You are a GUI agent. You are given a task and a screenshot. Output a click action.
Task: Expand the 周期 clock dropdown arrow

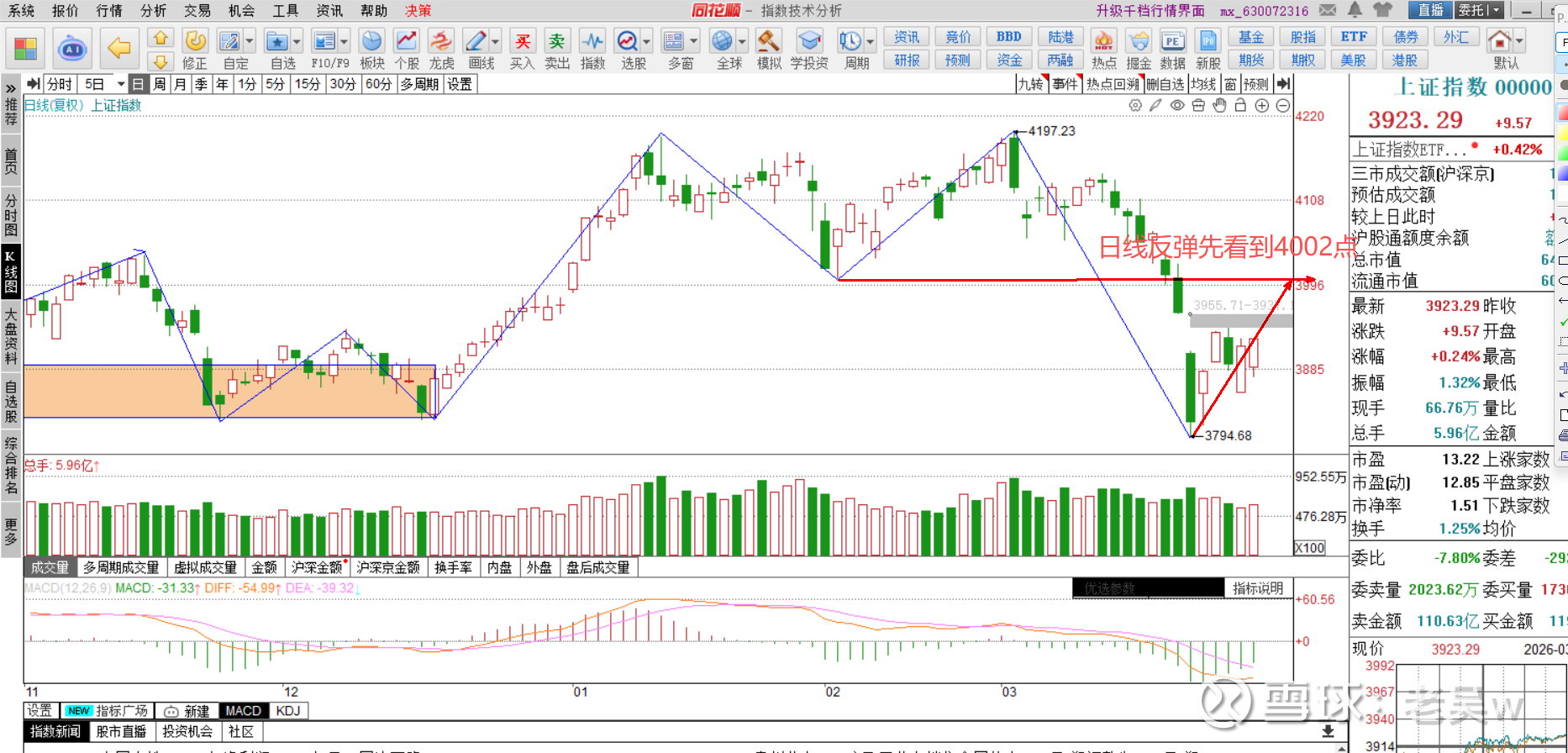click(871, 41)
